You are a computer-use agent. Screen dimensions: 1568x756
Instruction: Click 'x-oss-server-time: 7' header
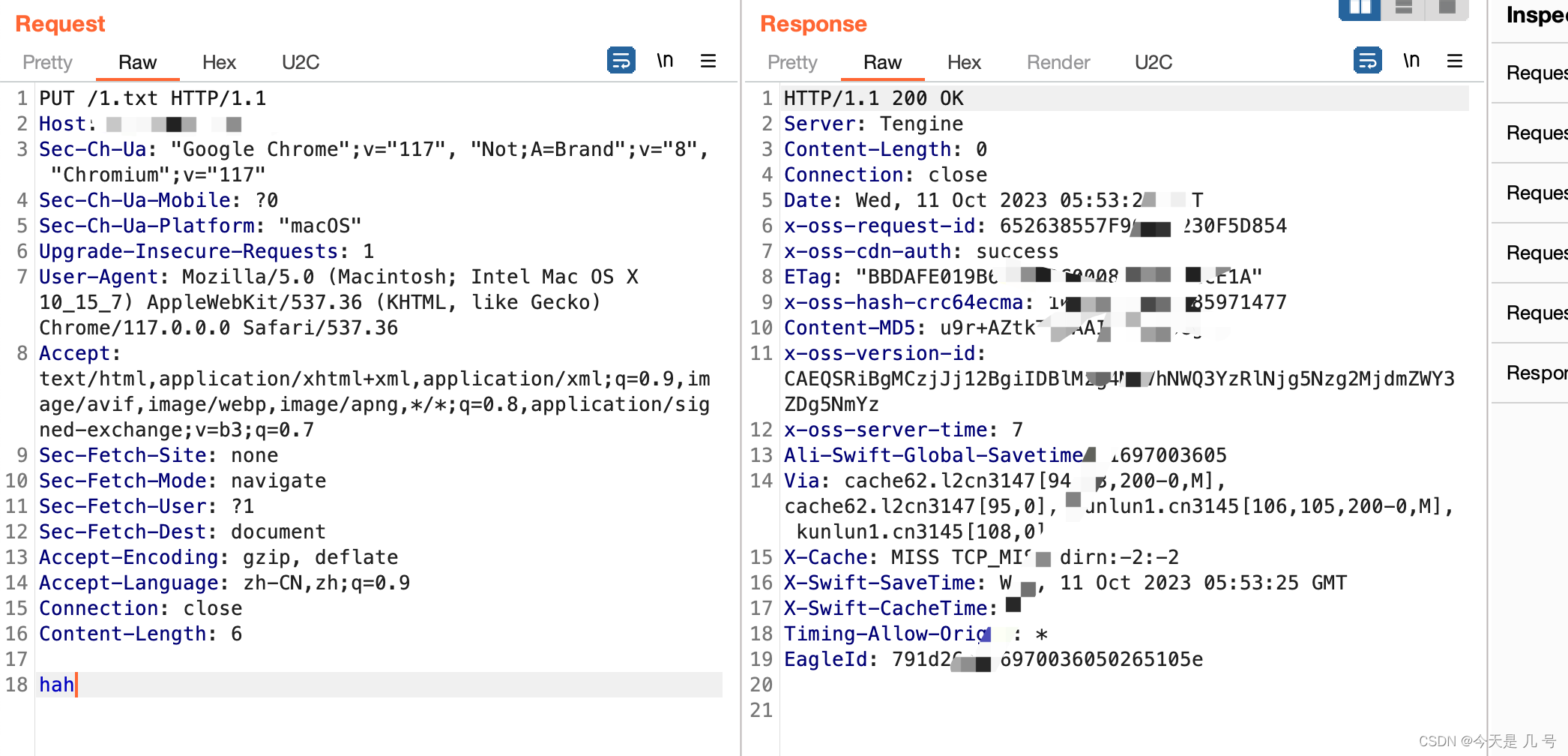click(x=904, y=430)
